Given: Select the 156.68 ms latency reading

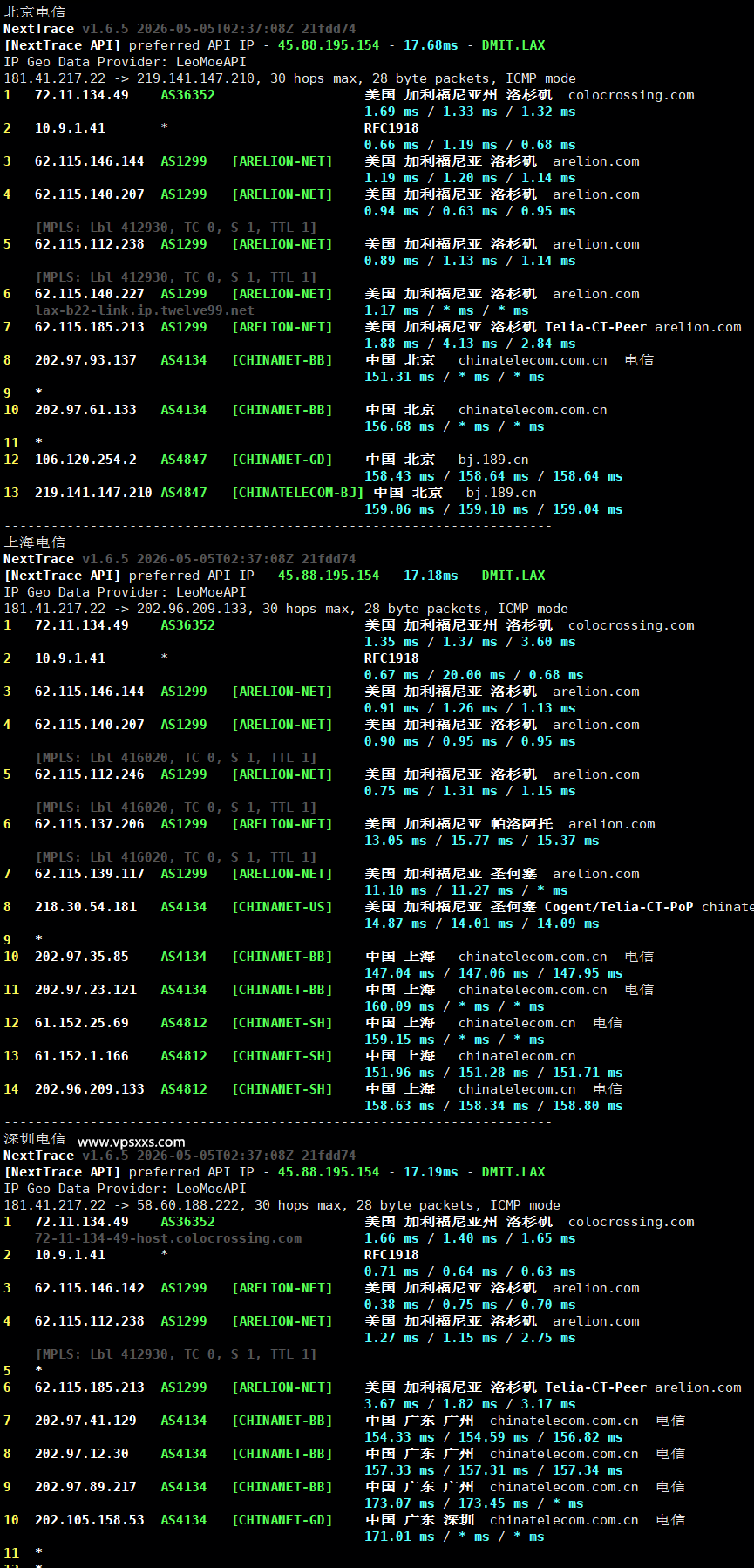Looking at the screenshot, I should (399, 426).
